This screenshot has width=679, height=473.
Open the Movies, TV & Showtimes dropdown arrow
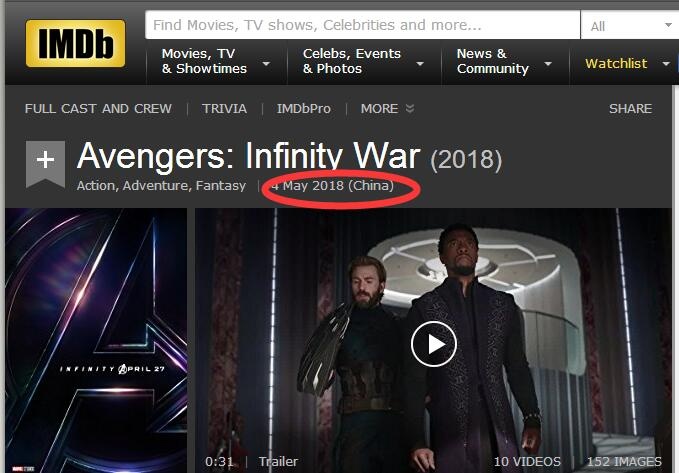coord(266,64)
